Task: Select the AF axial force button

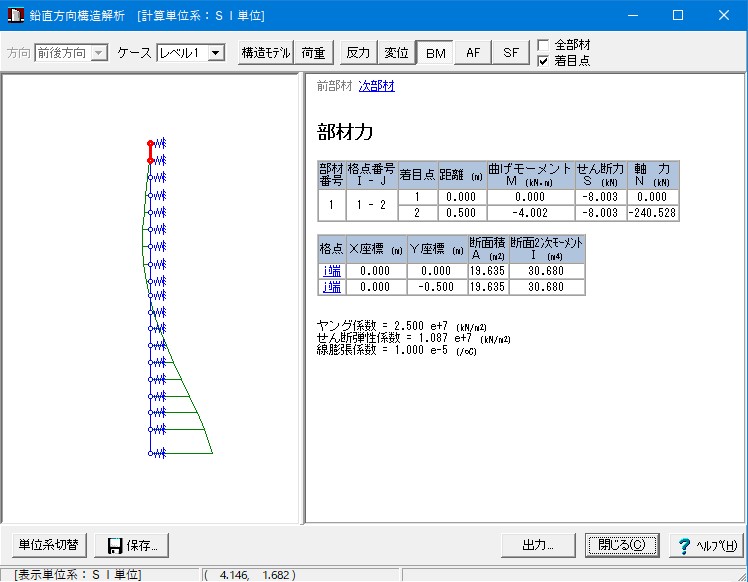Action: click(x=473, y=52)
